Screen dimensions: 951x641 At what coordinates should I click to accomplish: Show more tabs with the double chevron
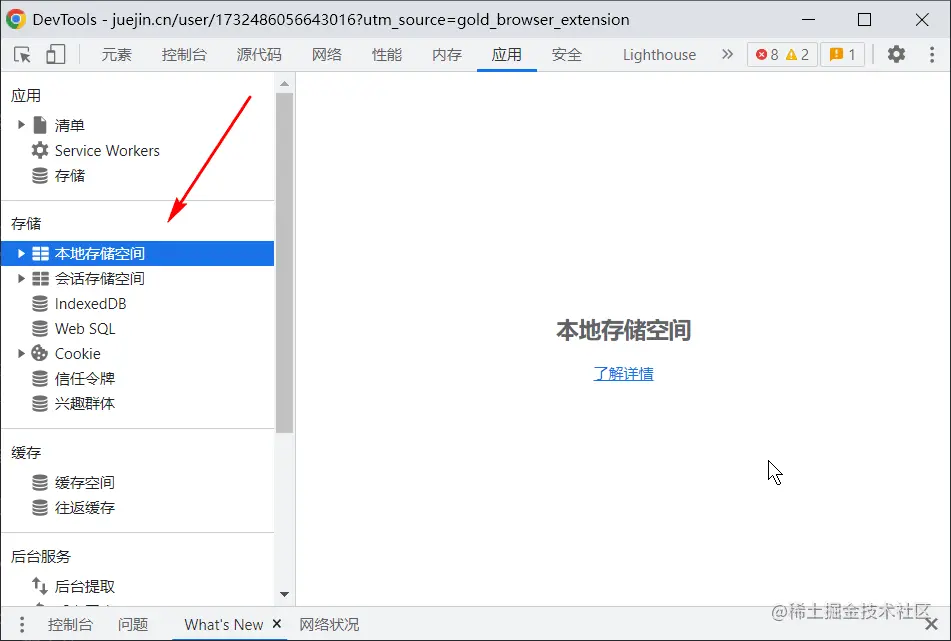point(727,55)
